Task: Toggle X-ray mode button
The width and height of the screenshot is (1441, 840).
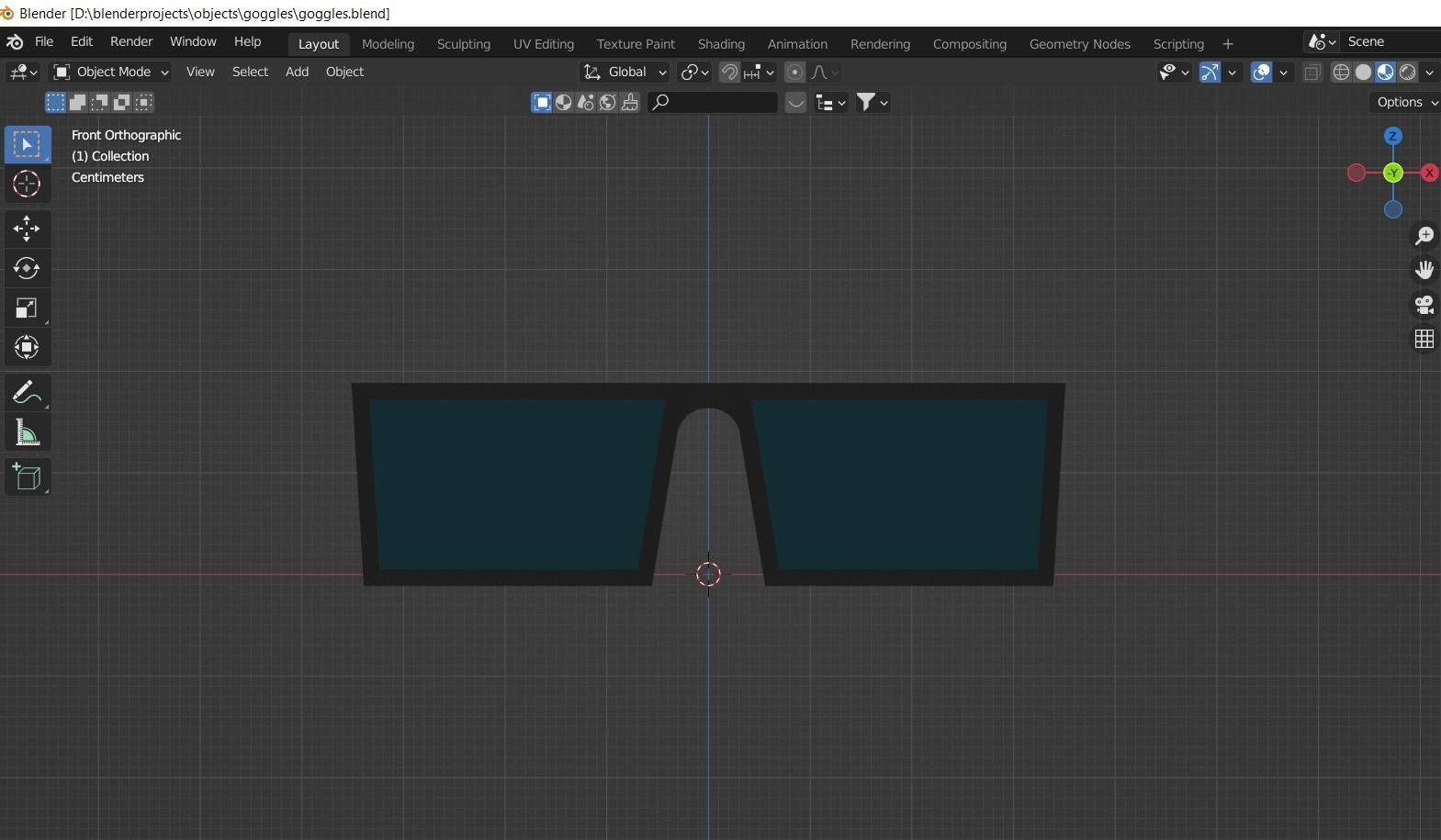Action: coord(1312,72)
